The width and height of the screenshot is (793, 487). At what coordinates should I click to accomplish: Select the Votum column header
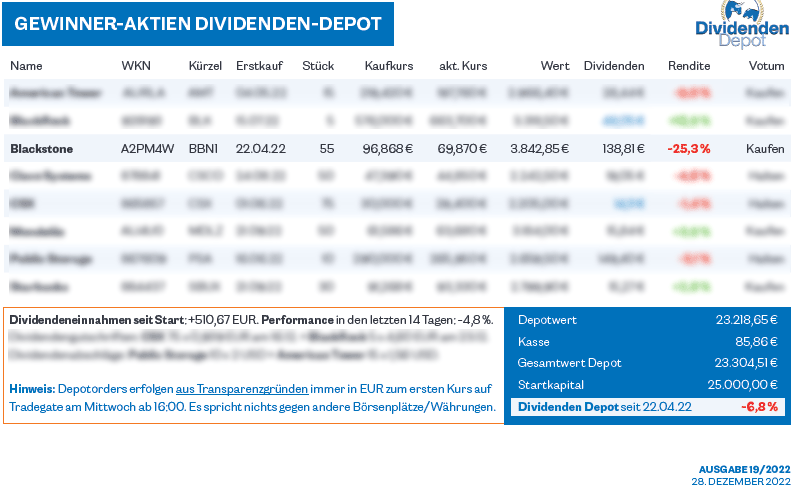tap(767, 66)
